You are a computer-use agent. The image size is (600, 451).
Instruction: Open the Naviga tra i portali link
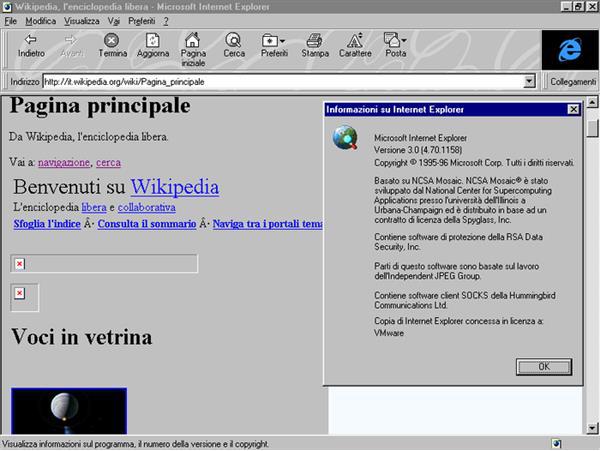pos(267,224)
